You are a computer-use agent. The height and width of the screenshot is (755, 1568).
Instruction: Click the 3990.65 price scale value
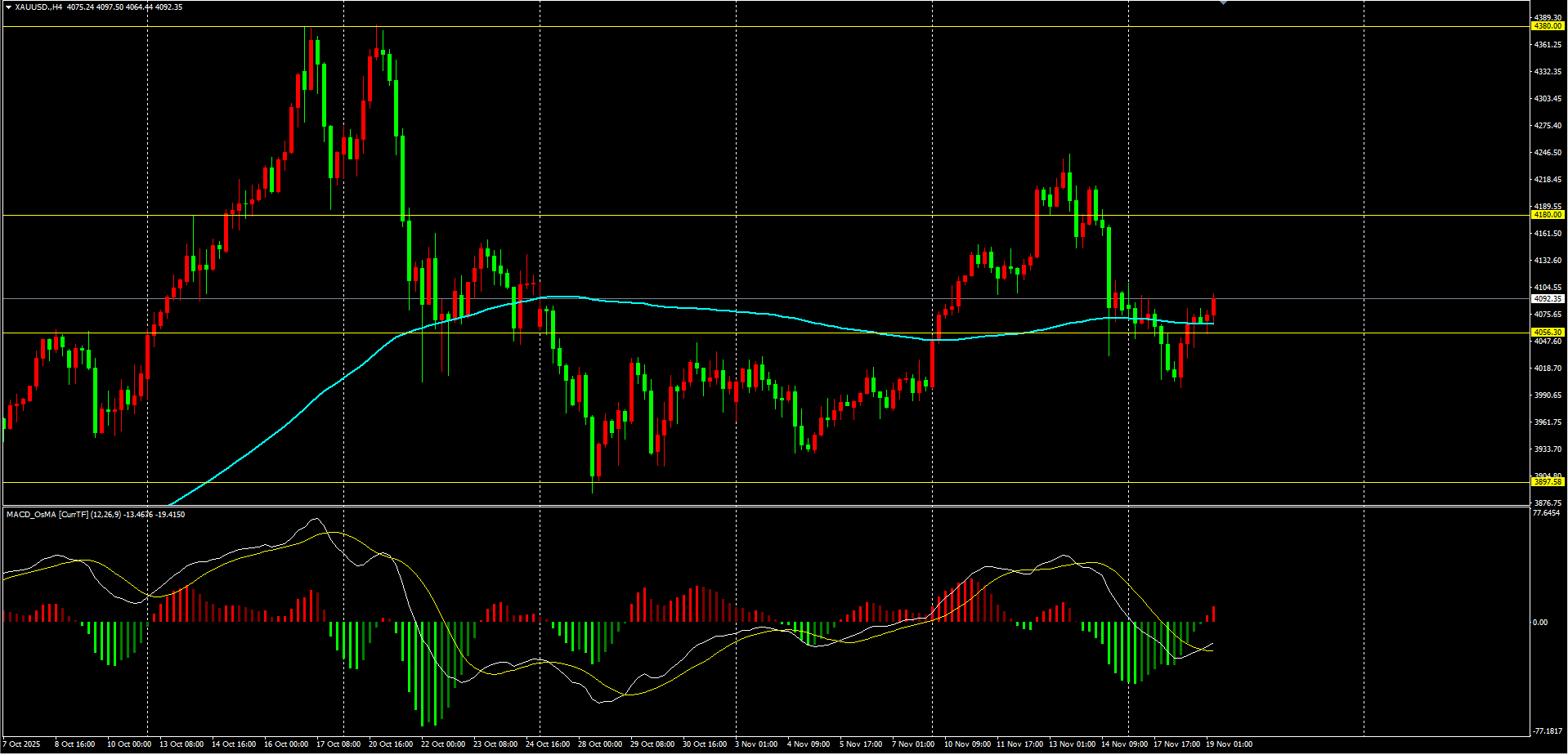[1547, 395]
